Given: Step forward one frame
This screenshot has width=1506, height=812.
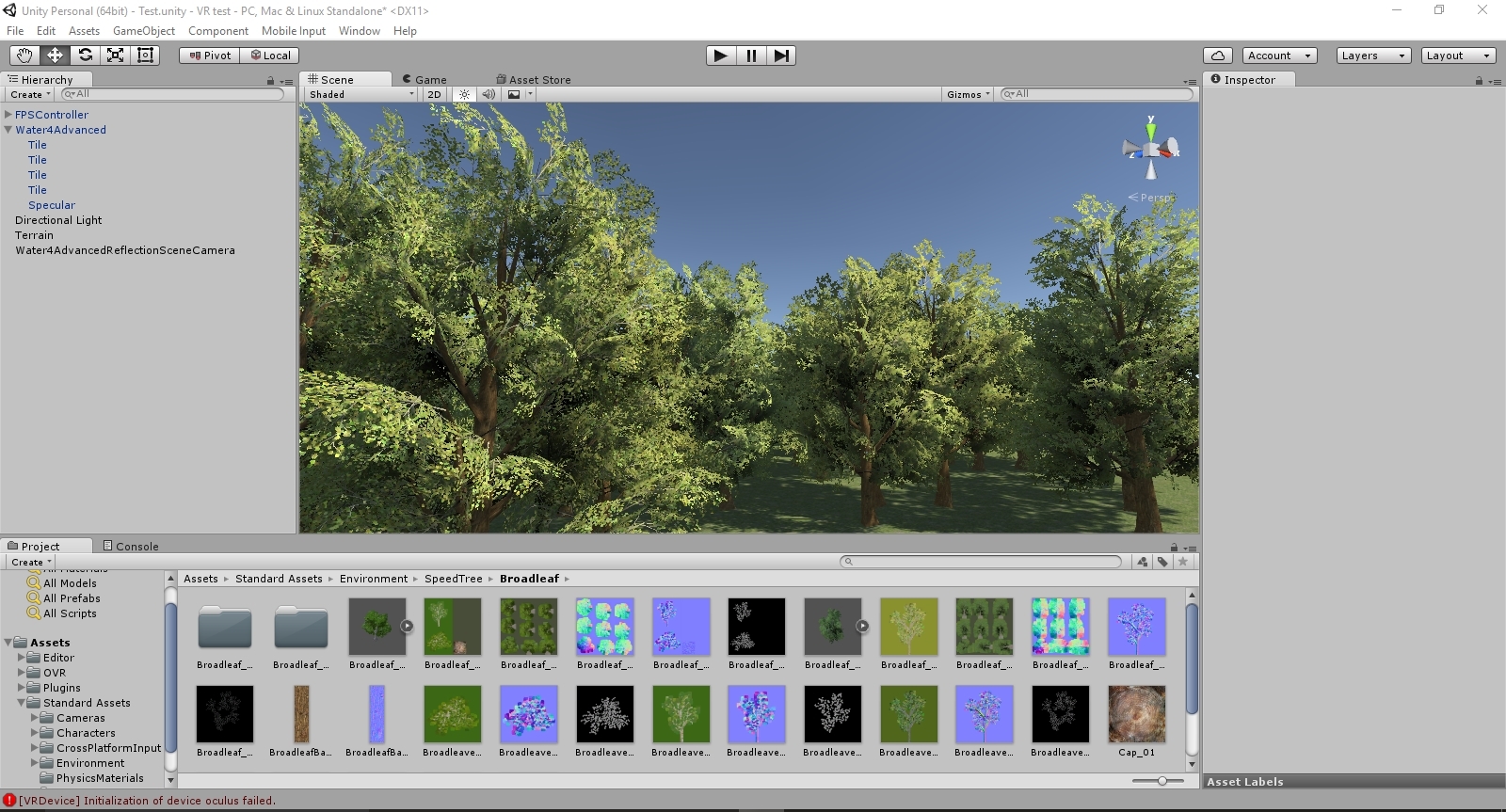Looking at the screenshot, I should tap(781, 56).
